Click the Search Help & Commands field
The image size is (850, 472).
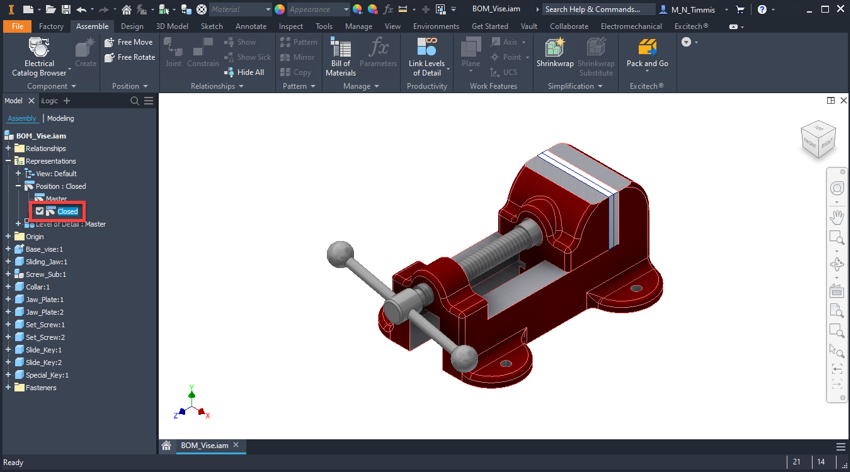[592, 9]
